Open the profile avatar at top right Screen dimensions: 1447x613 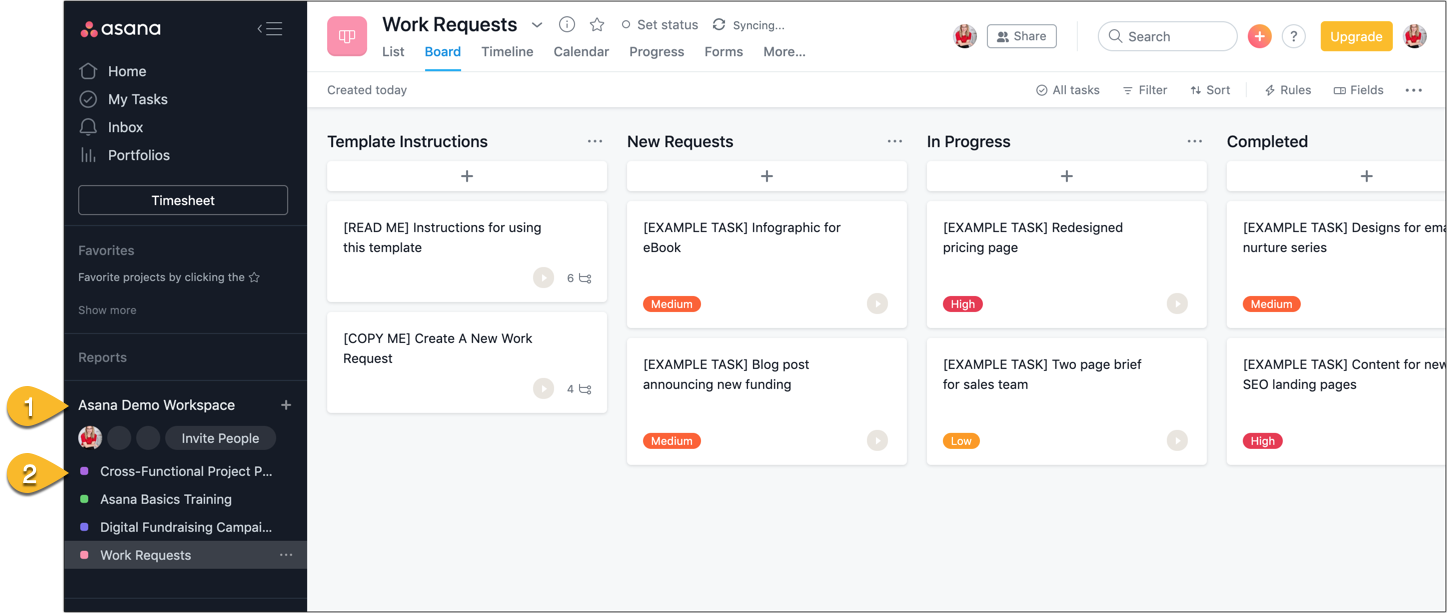point(1415,37)
